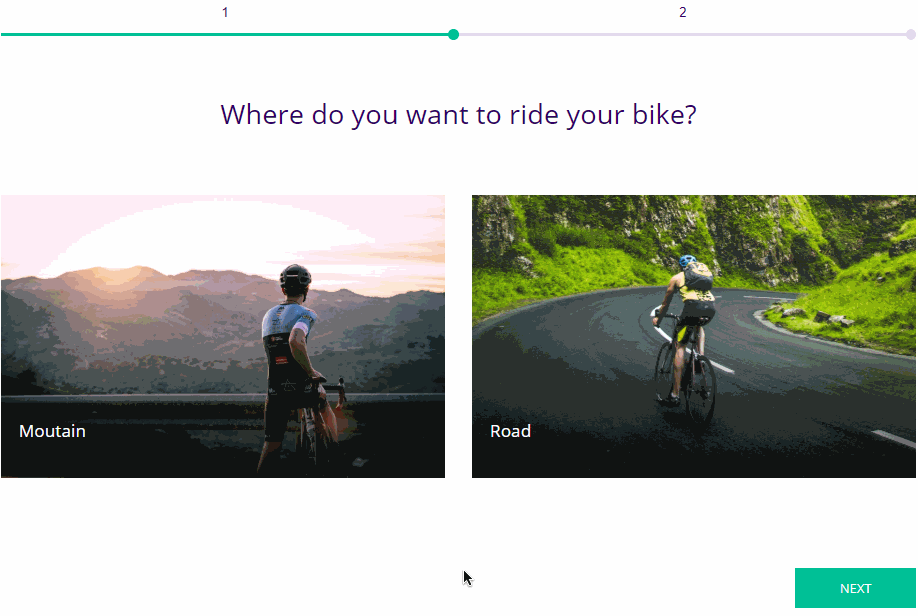This screenshot has height=616, width=918.
Task: Select step number 1 label
Action: point(225,12)
